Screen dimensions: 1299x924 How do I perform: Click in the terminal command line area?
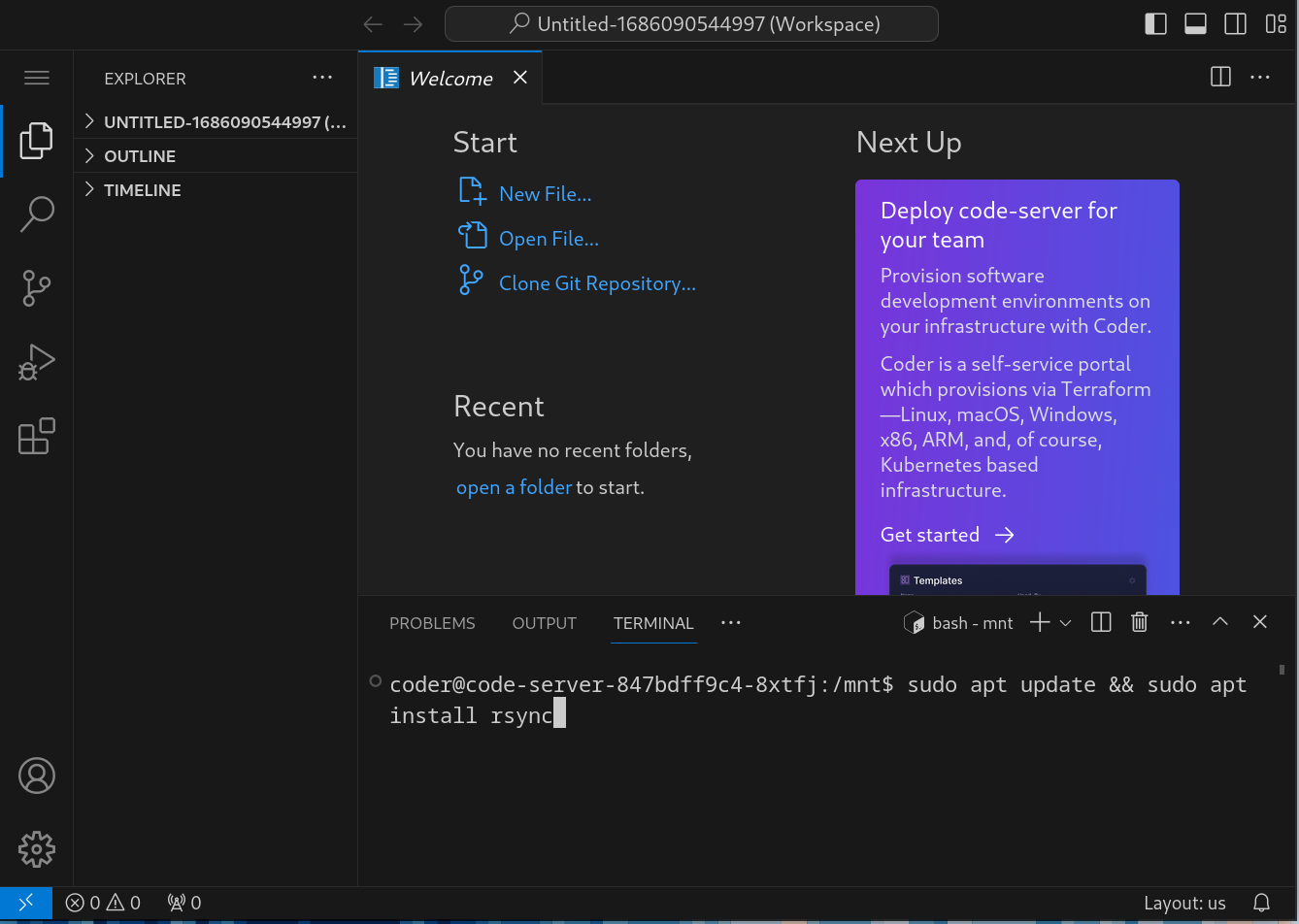(x=817, y=700)
